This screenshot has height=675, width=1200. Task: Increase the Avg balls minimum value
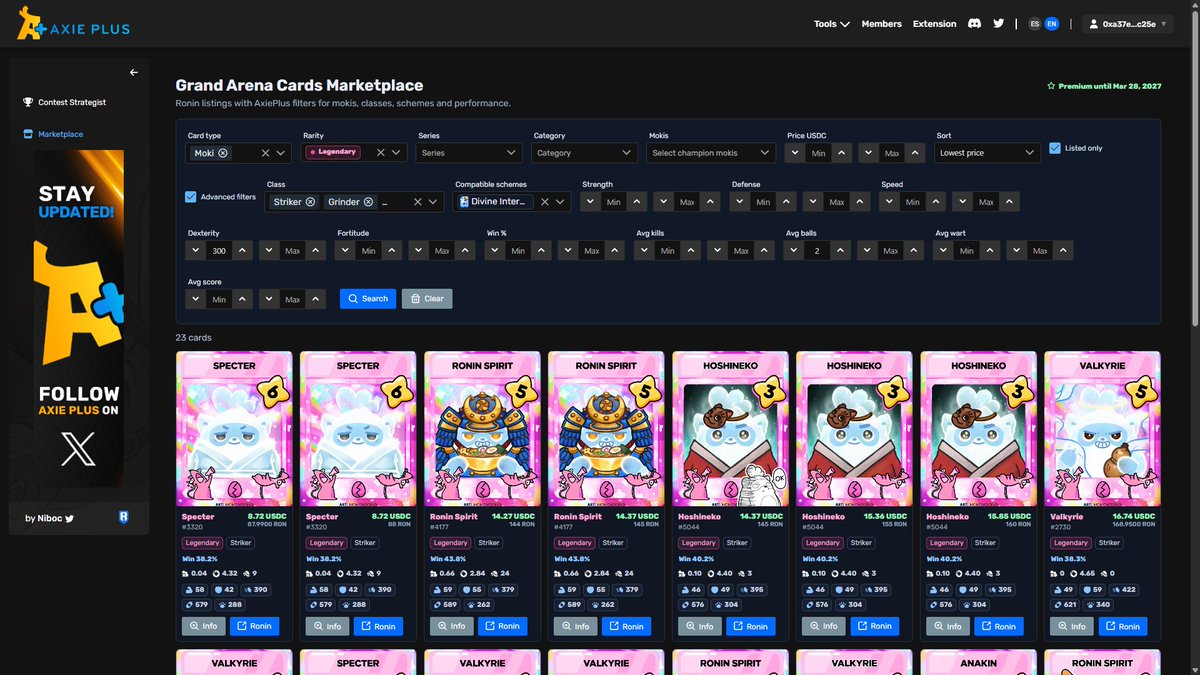(841, 250)
